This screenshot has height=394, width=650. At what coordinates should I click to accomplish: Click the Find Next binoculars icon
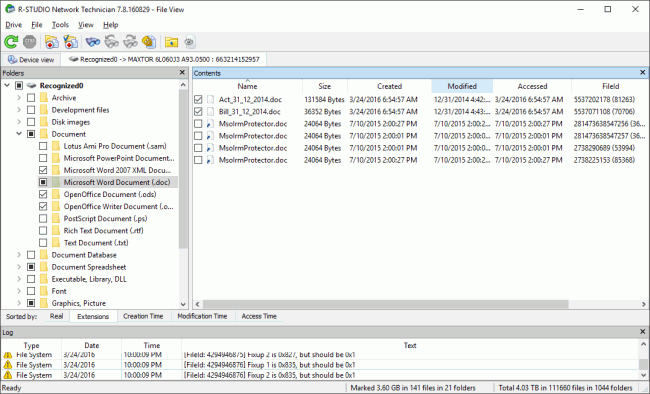tap(130, 41)
